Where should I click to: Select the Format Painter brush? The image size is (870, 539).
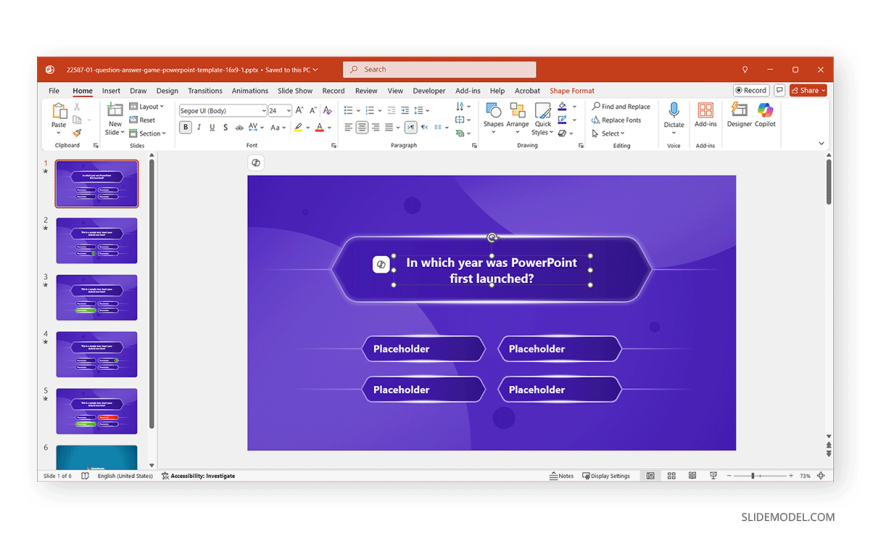tap(77, 133)
